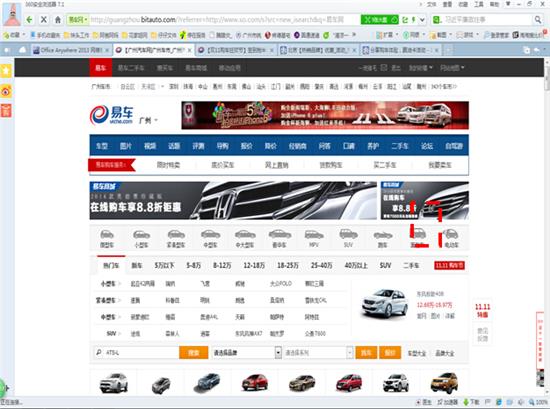
Task: Select the 电动车 electric car icon
Action: pos(451,238)
